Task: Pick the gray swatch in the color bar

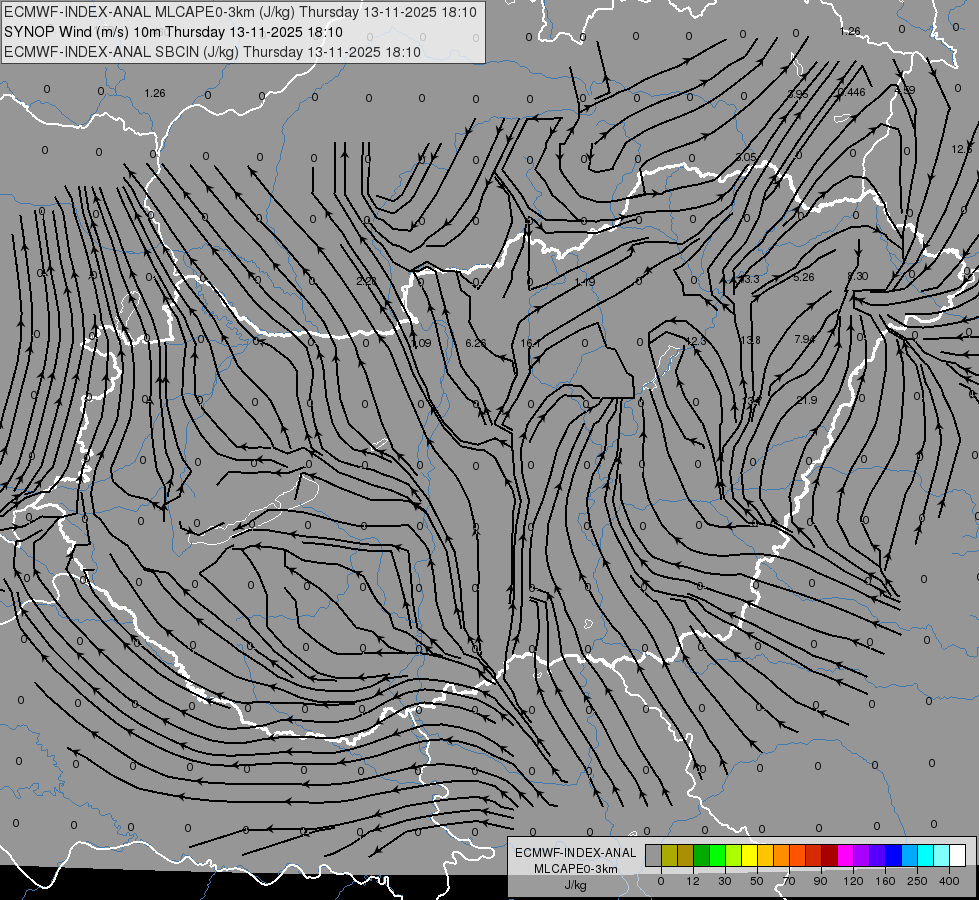Action: [x=653, y=855]
